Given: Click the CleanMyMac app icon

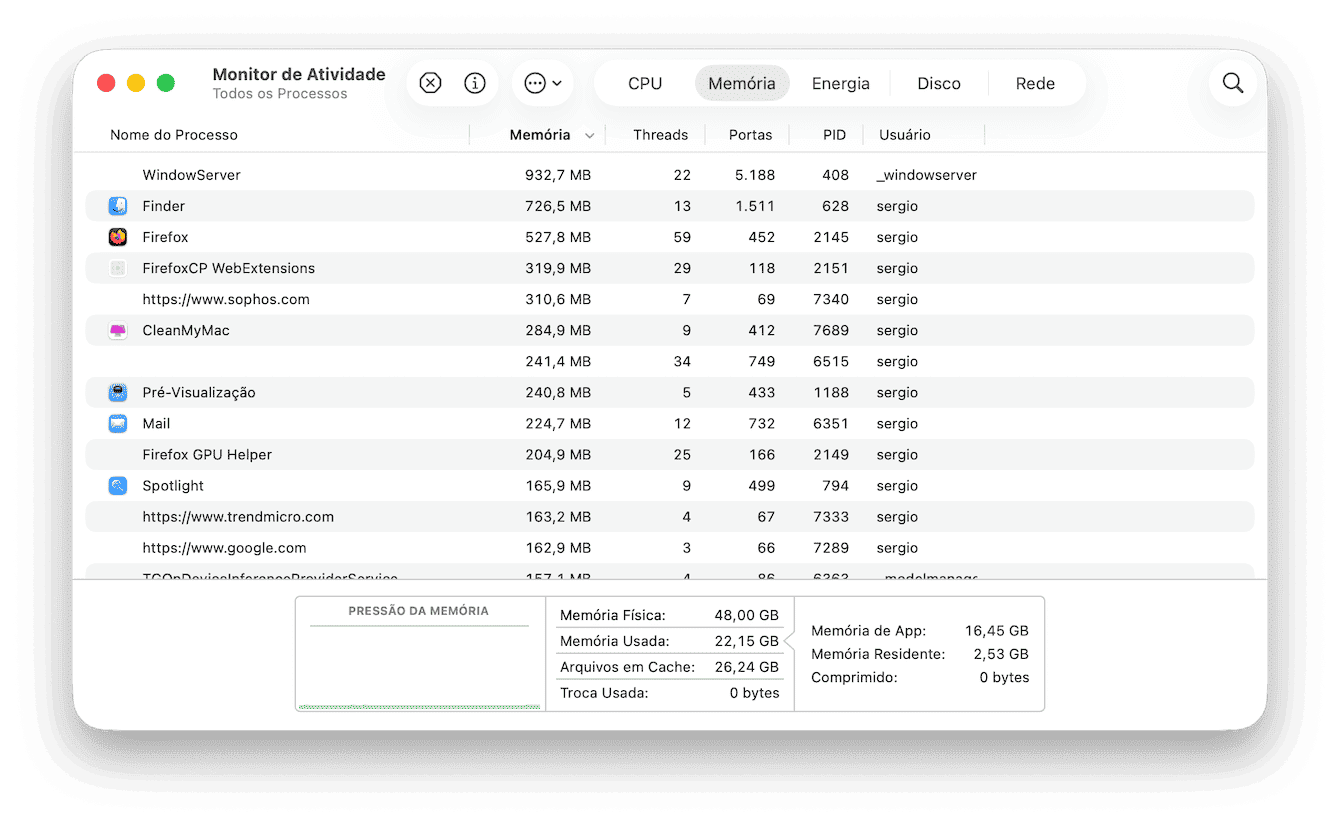Looking at the screenshot, I should (118, 330).
